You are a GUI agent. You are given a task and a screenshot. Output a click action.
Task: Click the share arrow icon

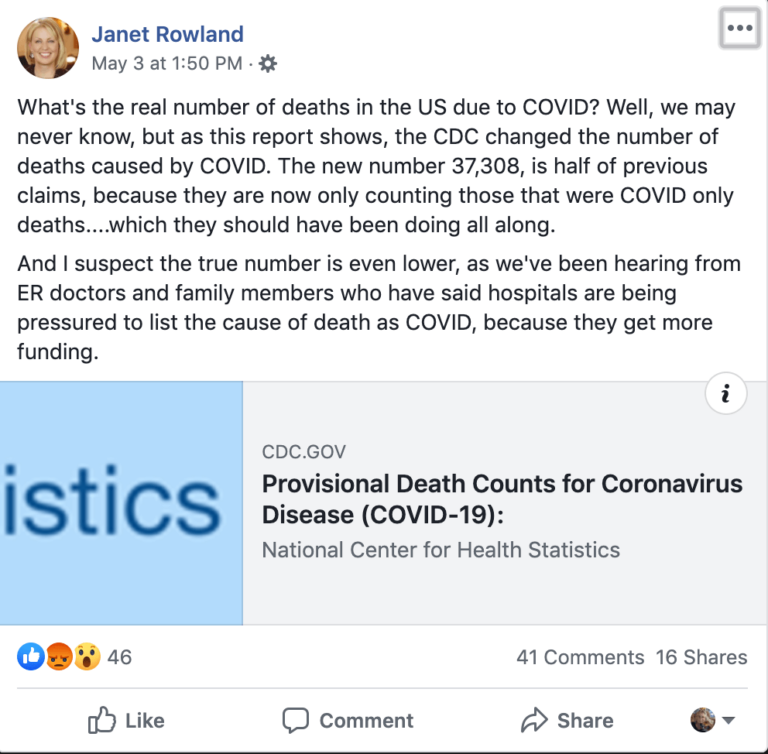point(534,720)
